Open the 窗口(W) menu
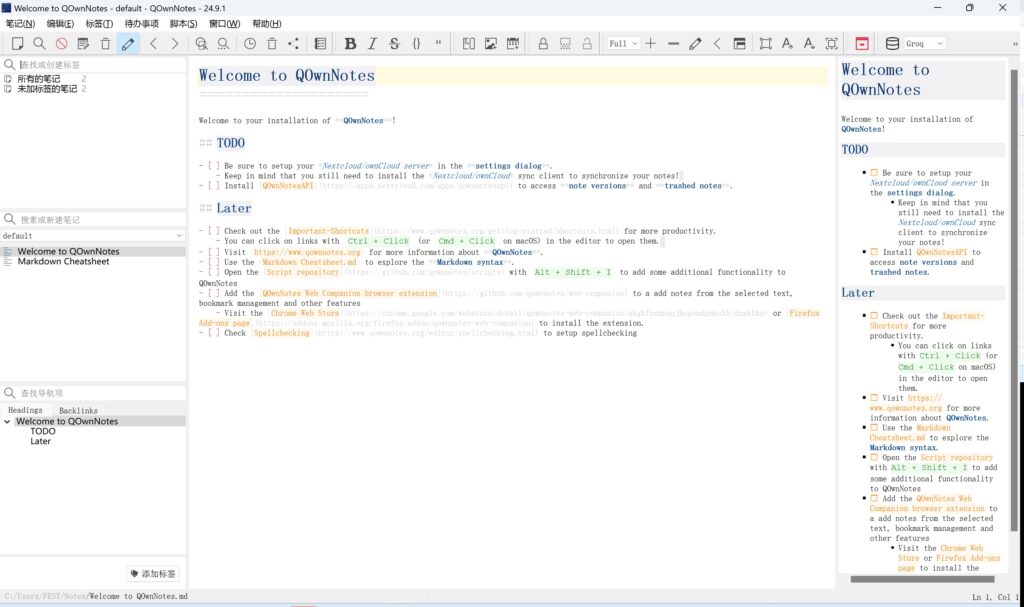This screenshot has width=1024, height=607. [x=224, y=24]
